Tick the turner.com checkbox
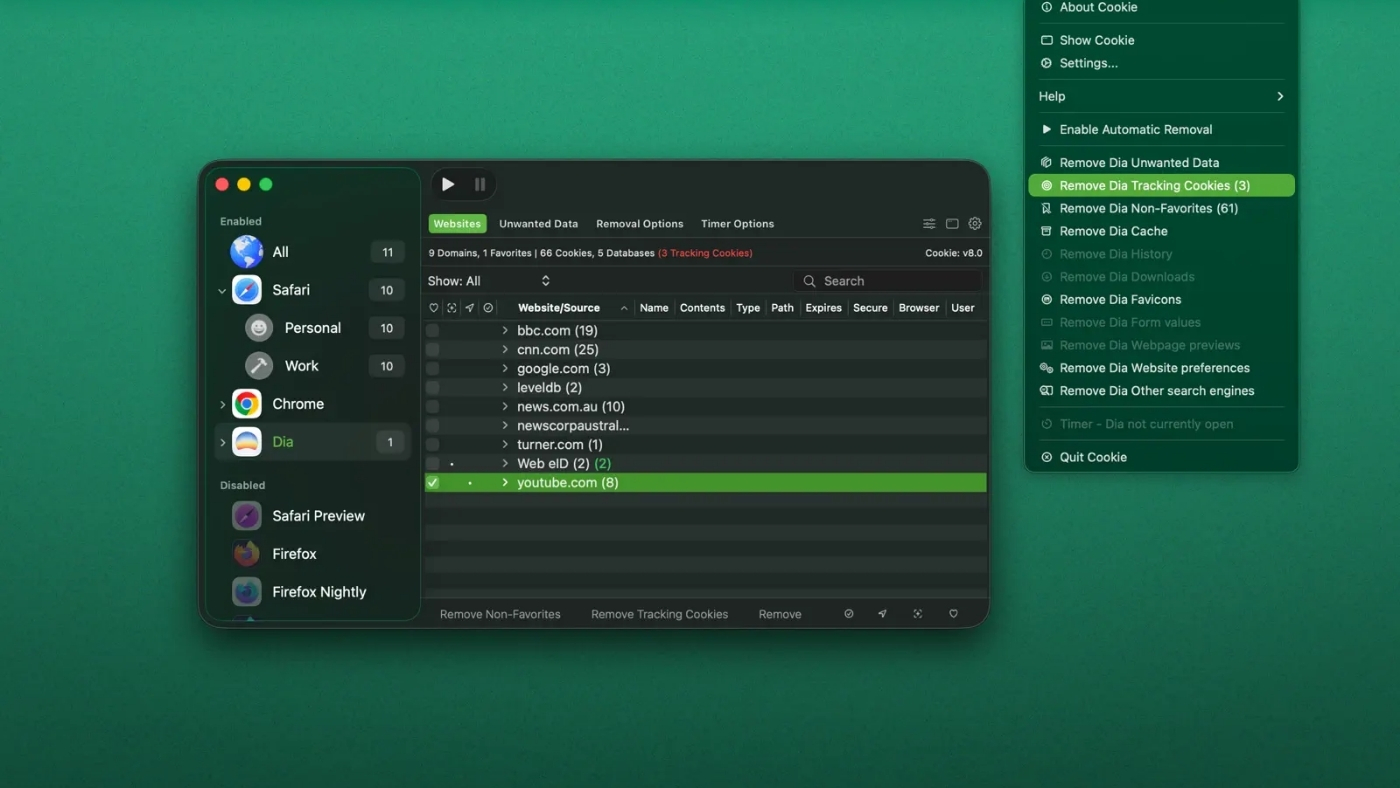 point(433,445)
